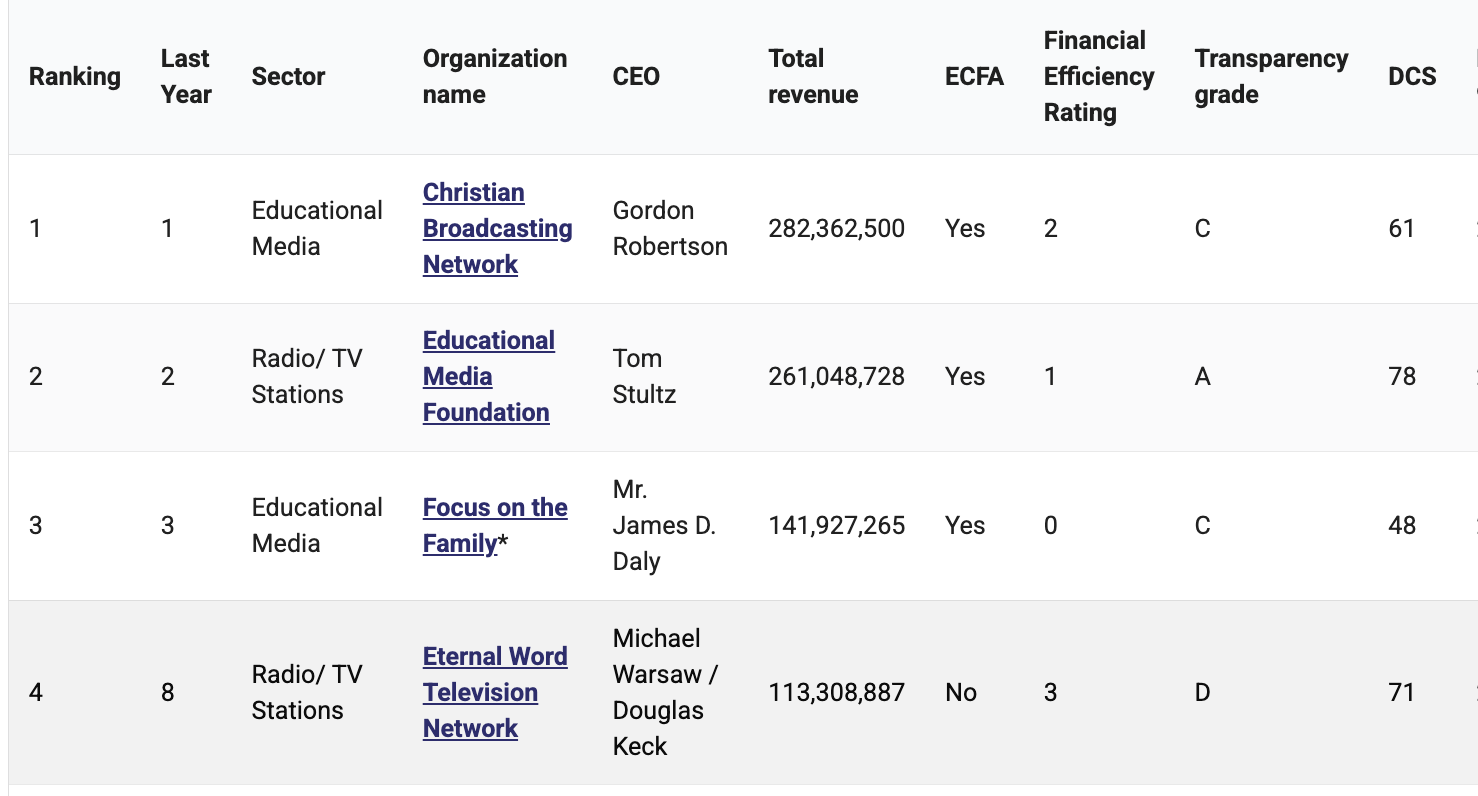This screenshot has width=1478, height=796.
Task: Select the Tom Stultz CEO cell
Action: tap(644, 376)
